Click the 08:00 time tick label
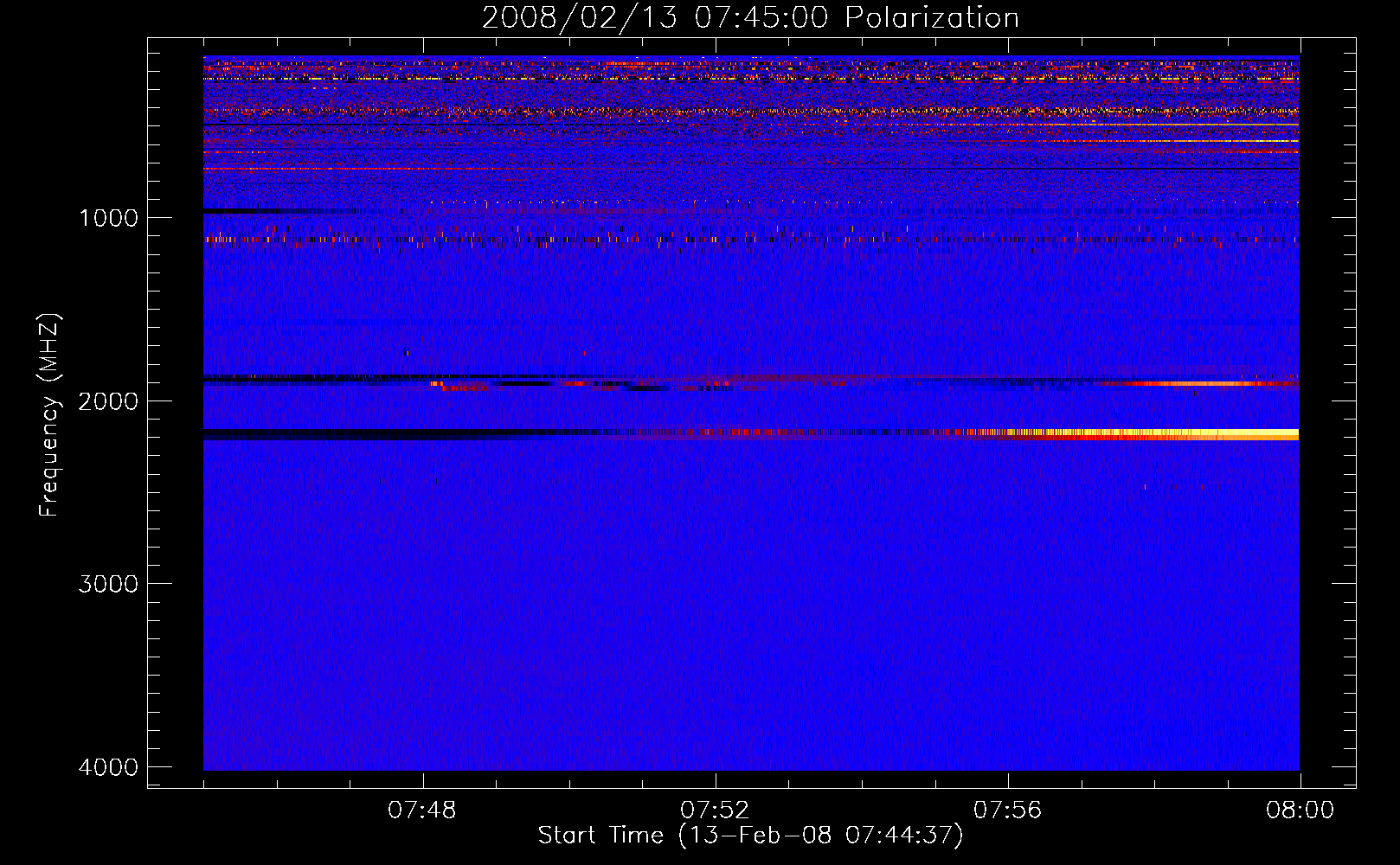The width and height of the screenshot is (1400, 865). tap(1300, 811)
